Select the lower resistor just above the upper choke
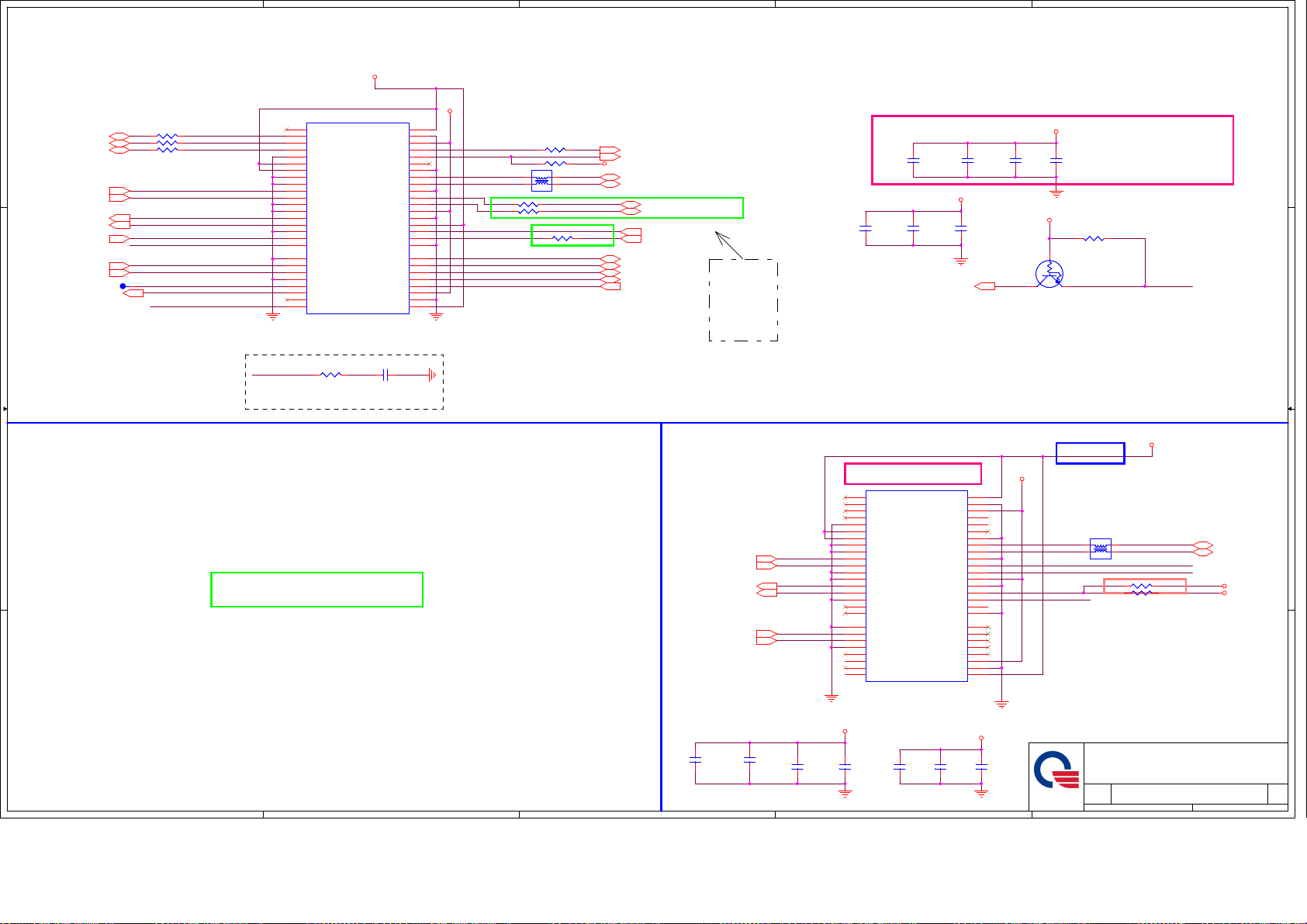The height and width of the screenshot is (924, 1307). 556,163
